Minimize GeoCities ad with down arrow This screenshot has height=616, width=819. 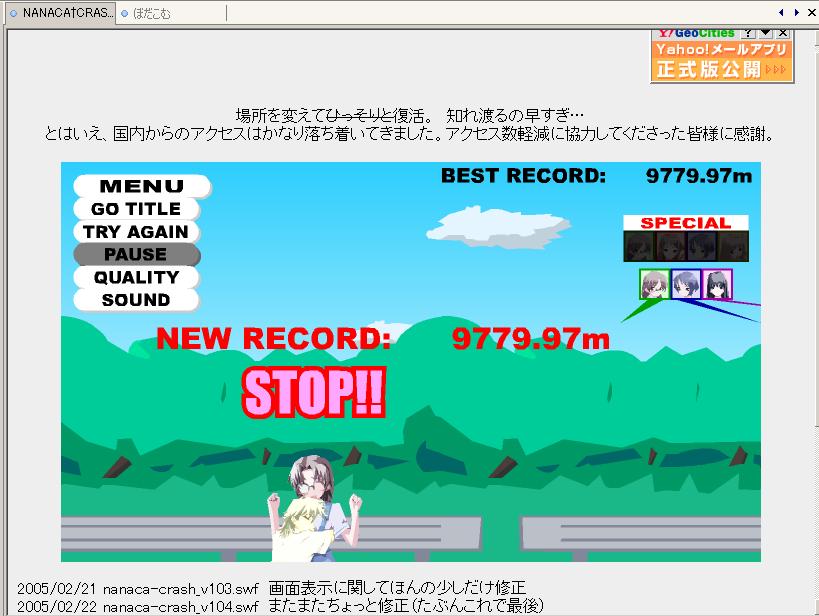766,33
